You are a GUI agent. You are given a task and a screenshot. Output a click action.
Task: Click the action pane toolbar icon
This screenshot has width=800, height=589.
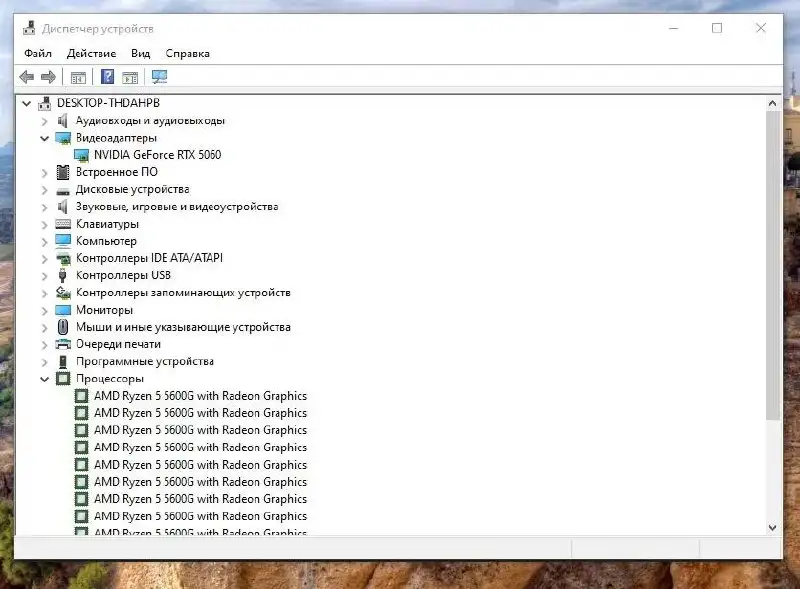(130, 78)
